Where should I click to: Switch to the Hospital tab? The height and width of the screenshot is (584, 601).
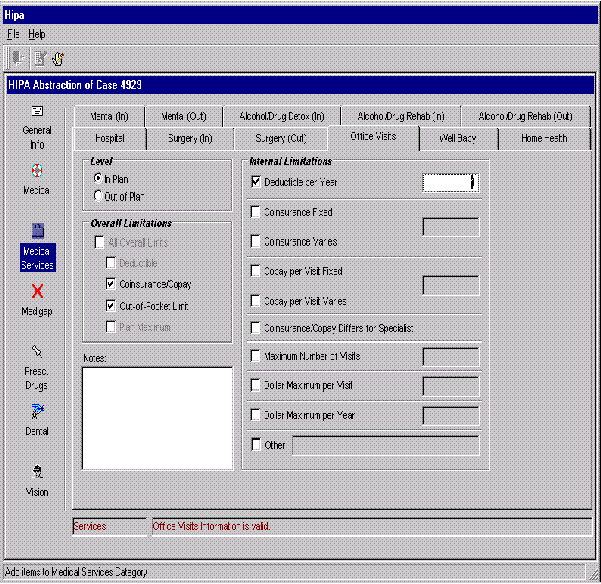pos(110,138)
